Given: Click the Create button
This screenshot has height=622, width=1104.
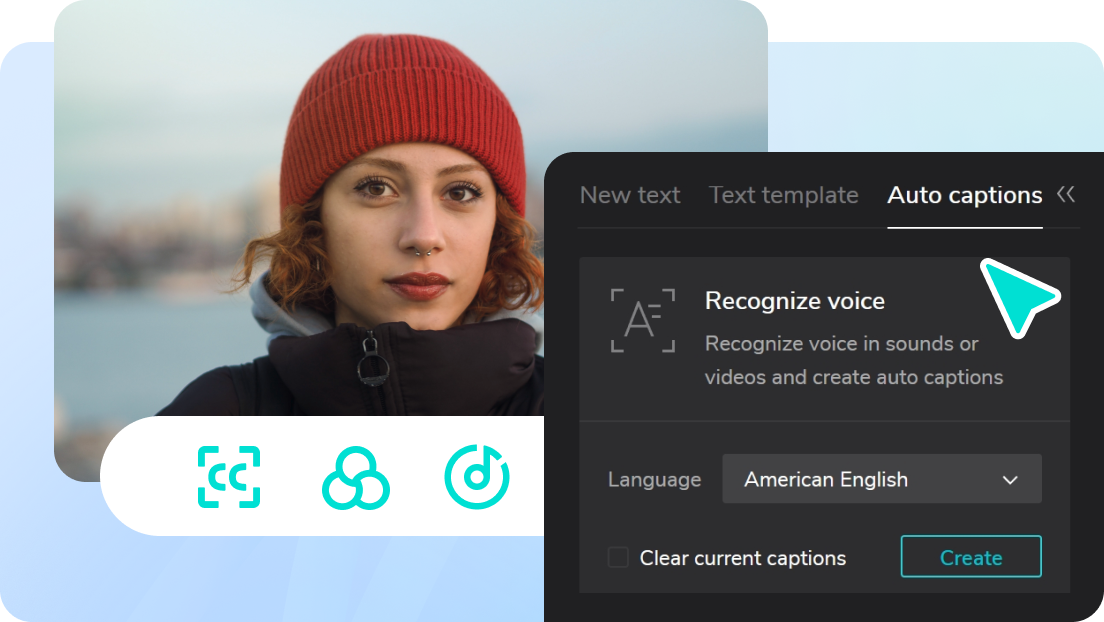Looking at the screenshot, I should click(x=971, y=556).
